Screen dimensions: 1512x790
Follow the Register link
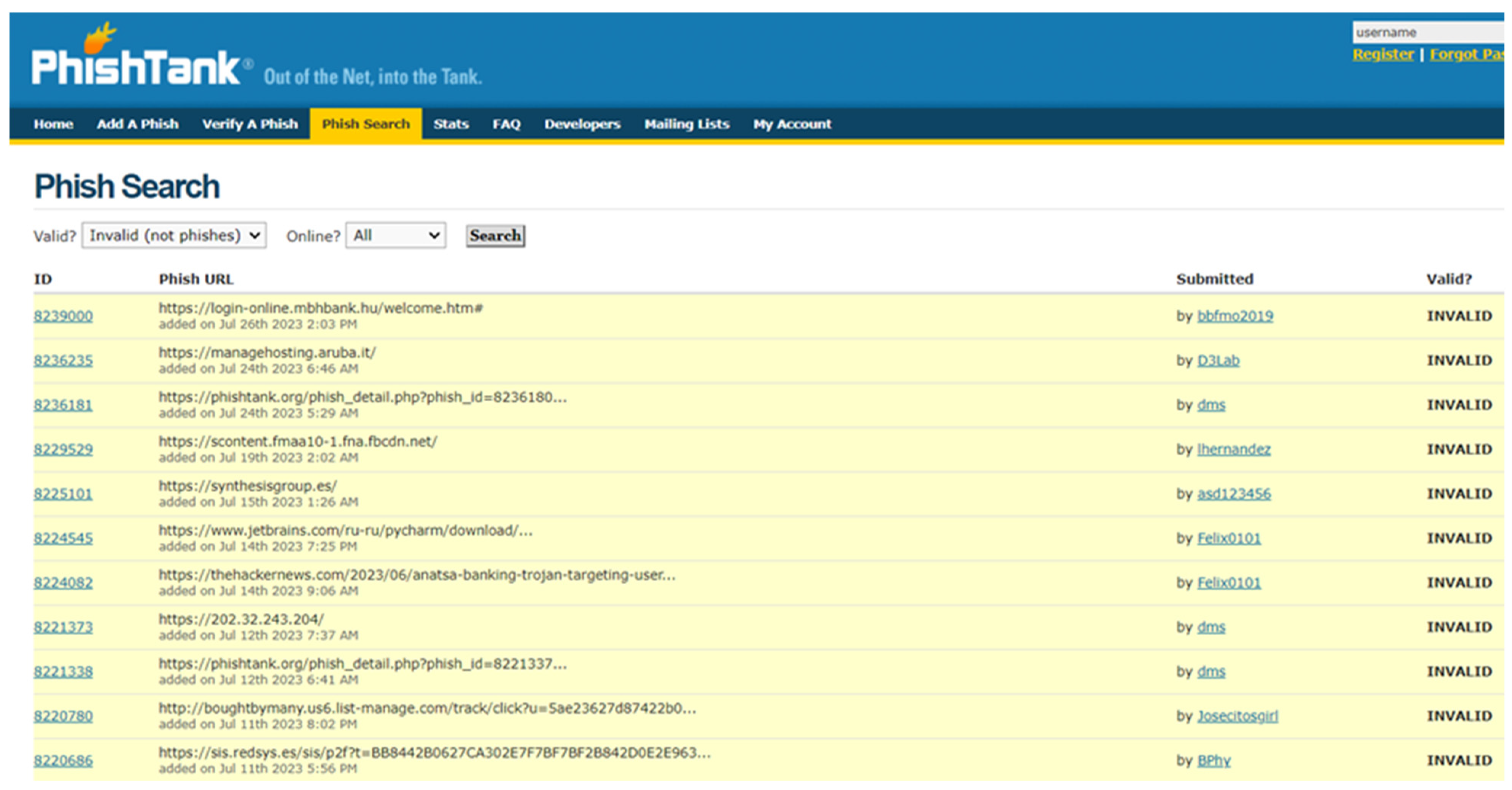click(1383, 54)
